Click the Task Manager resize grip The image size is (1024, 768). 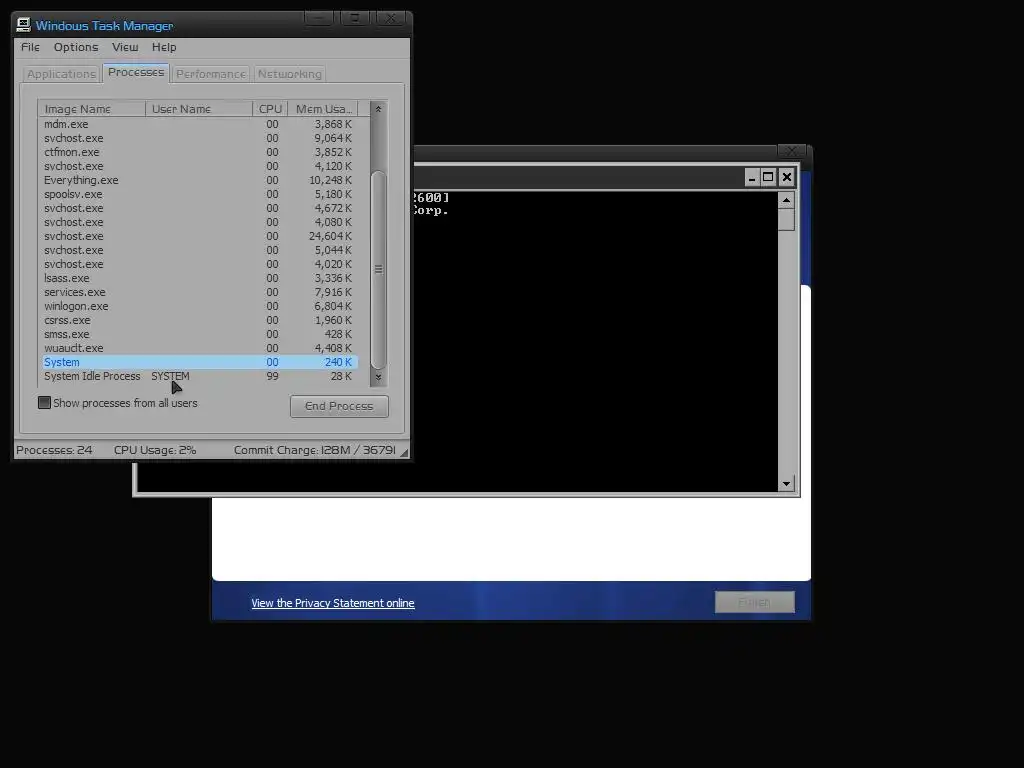click(404, 452)
